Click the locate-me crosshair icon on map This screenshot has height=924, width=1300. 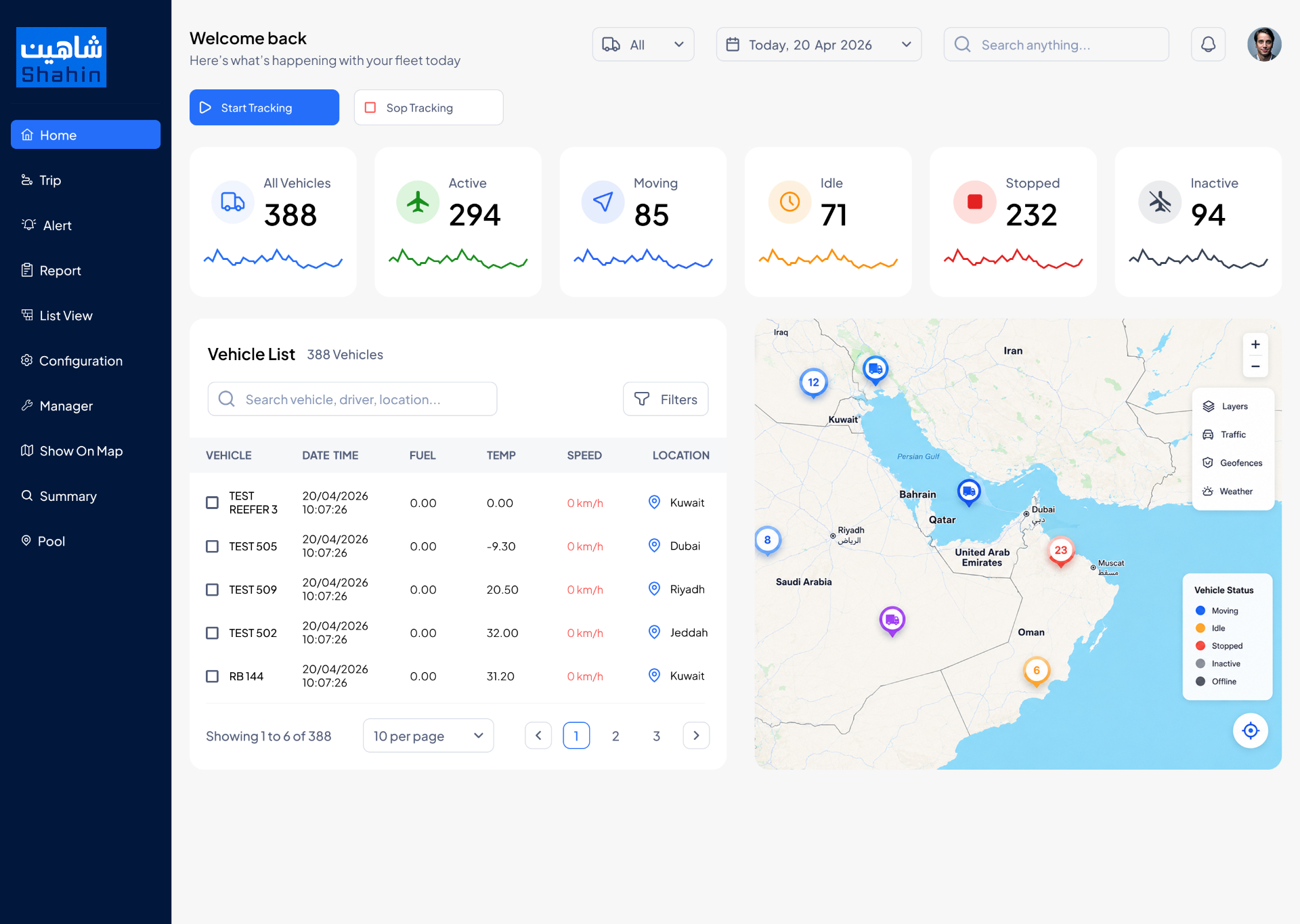click(1250, 730)
